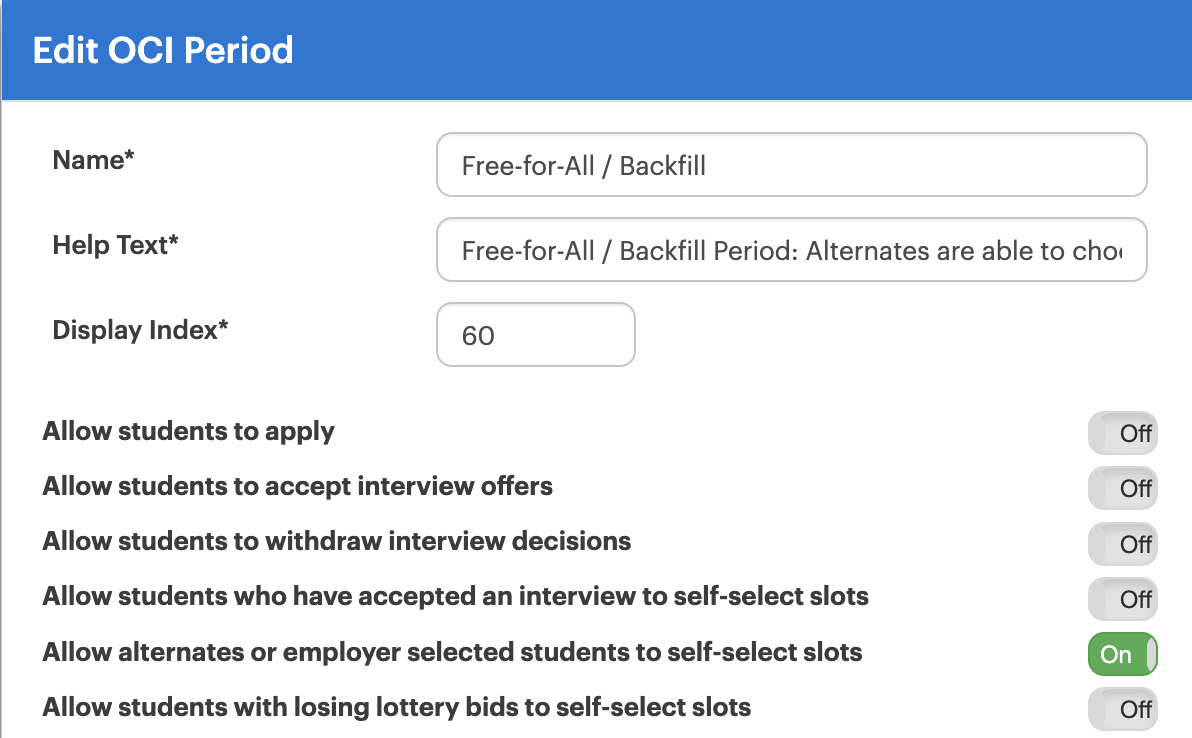
Task: Click the Name input field
Action: (x=791, y=165)
